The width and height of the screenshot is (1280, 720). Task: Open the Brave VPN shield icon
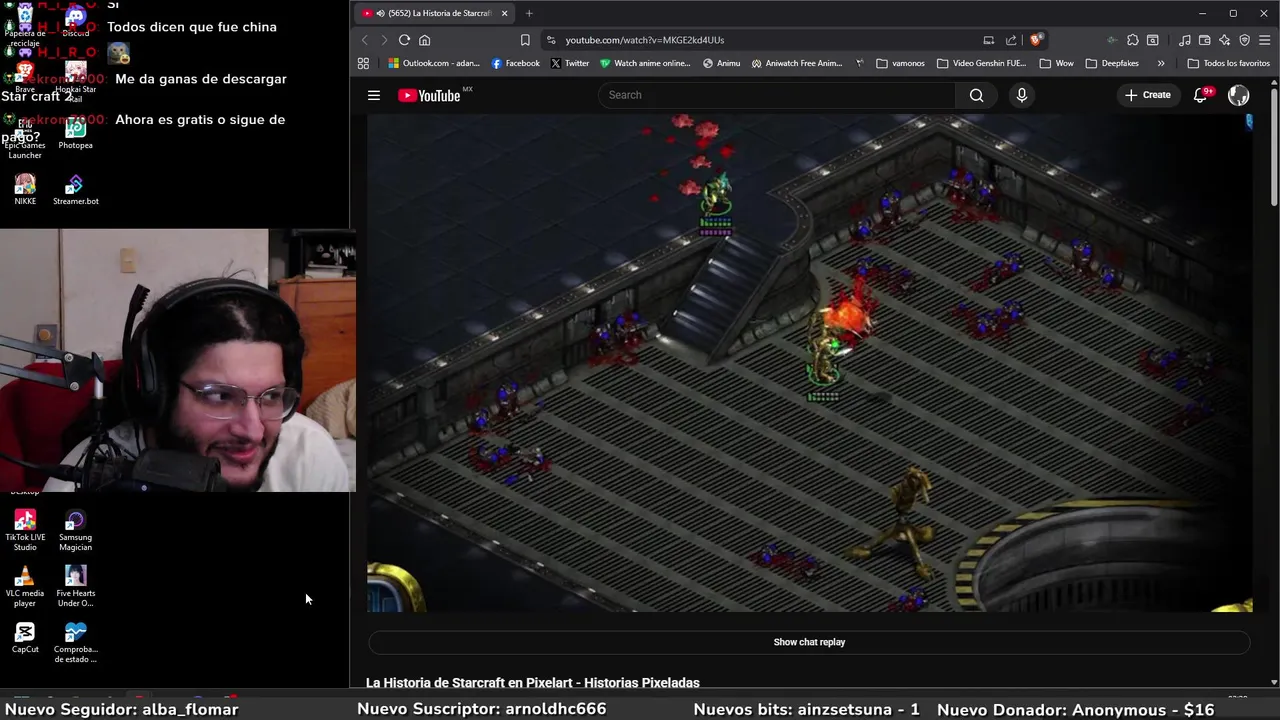coord(1244,40)
